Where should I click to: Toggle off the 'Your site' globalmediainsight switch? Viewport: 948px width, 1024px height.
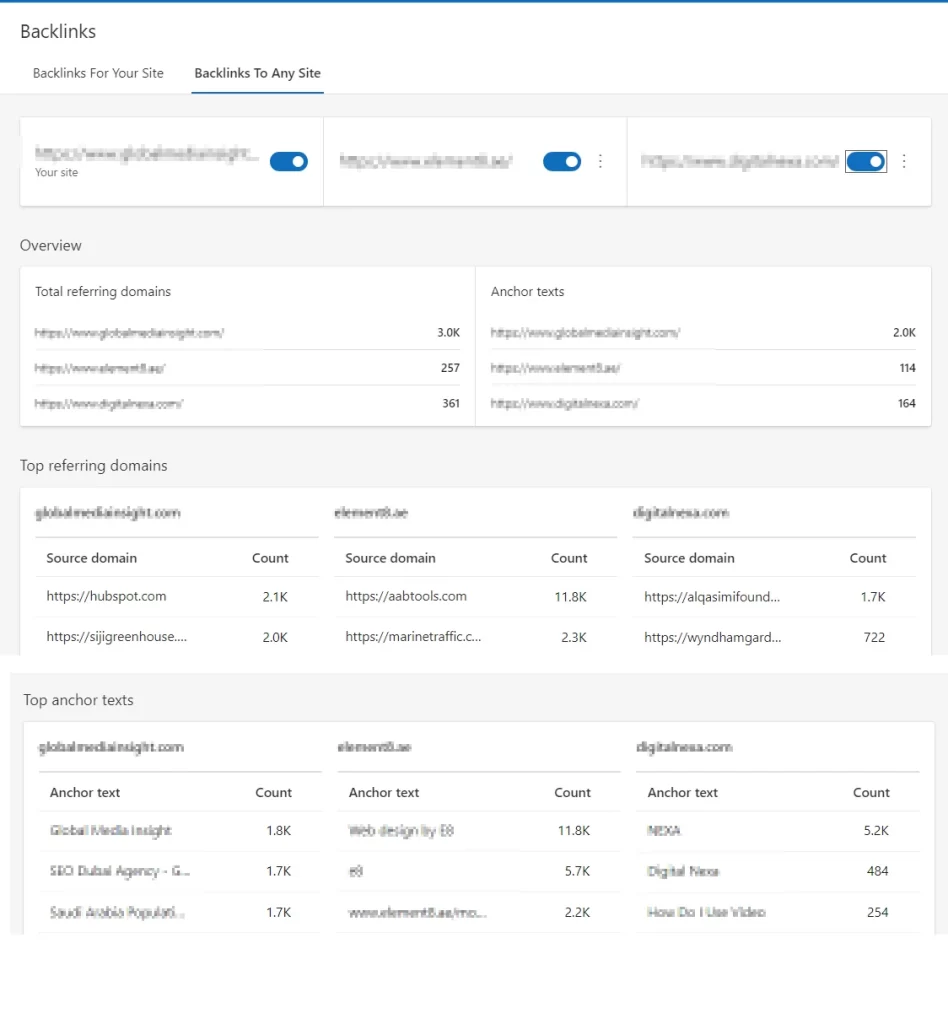289,162
